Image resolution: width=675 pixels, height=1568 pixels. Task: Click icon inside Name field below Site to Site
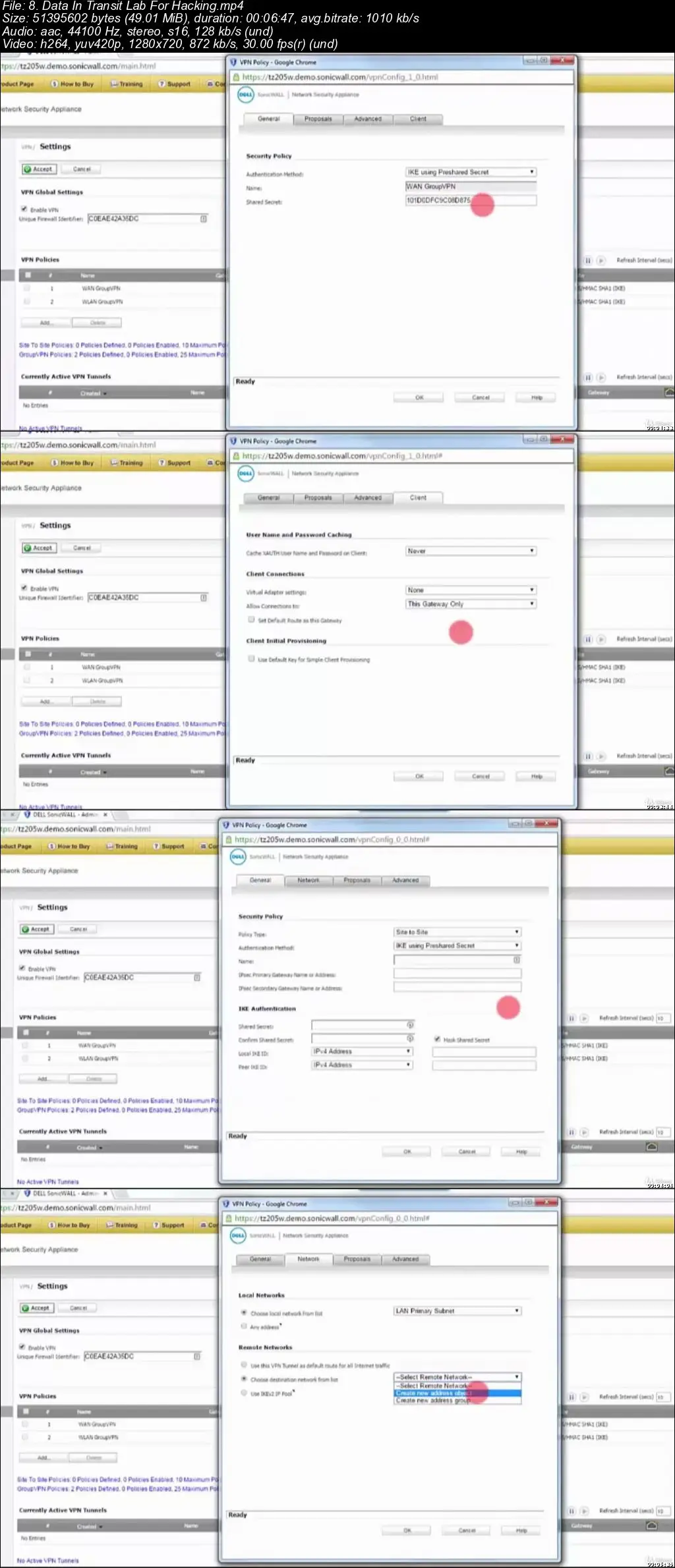click(x=517, y=960)
